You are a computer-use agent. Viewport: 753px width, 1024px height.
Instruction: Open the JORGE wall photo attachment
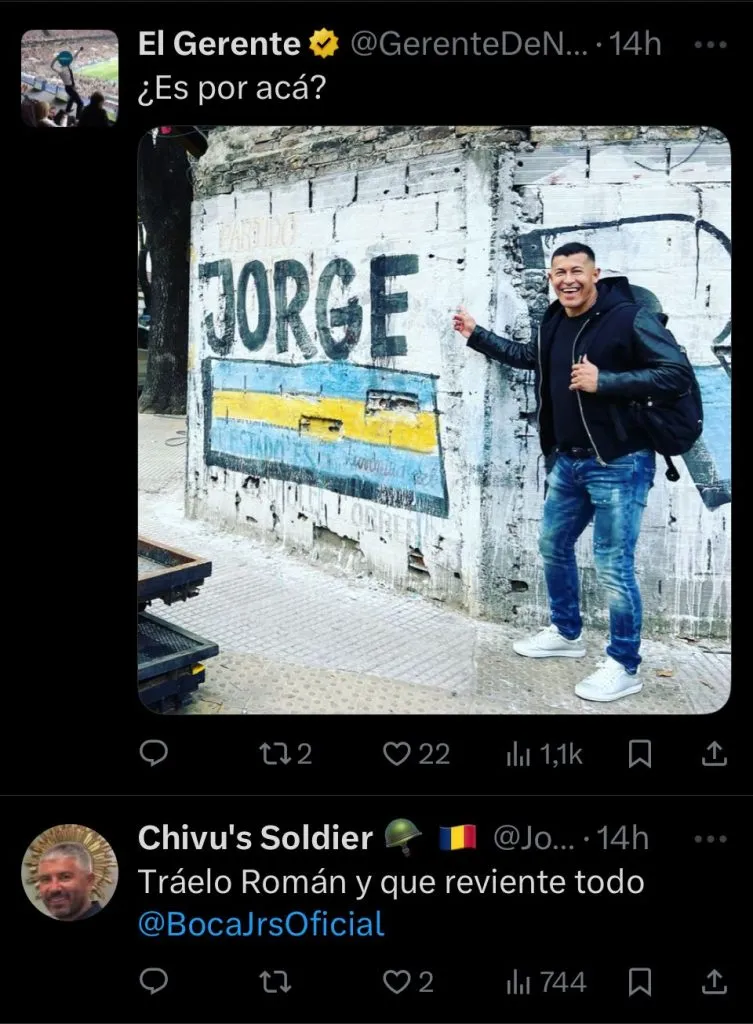point(434,420)
